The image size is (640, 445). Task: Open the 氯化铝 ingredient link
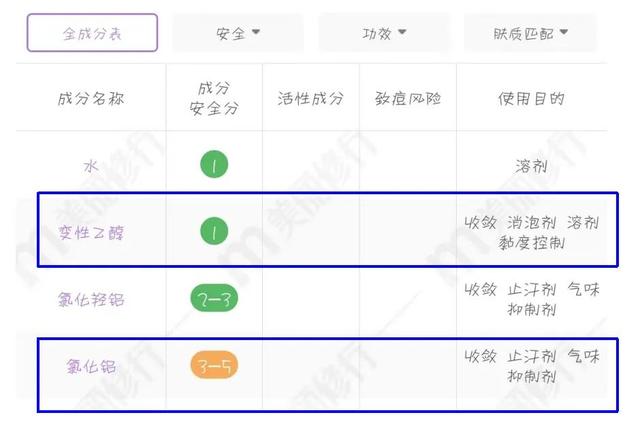(91, 366)
